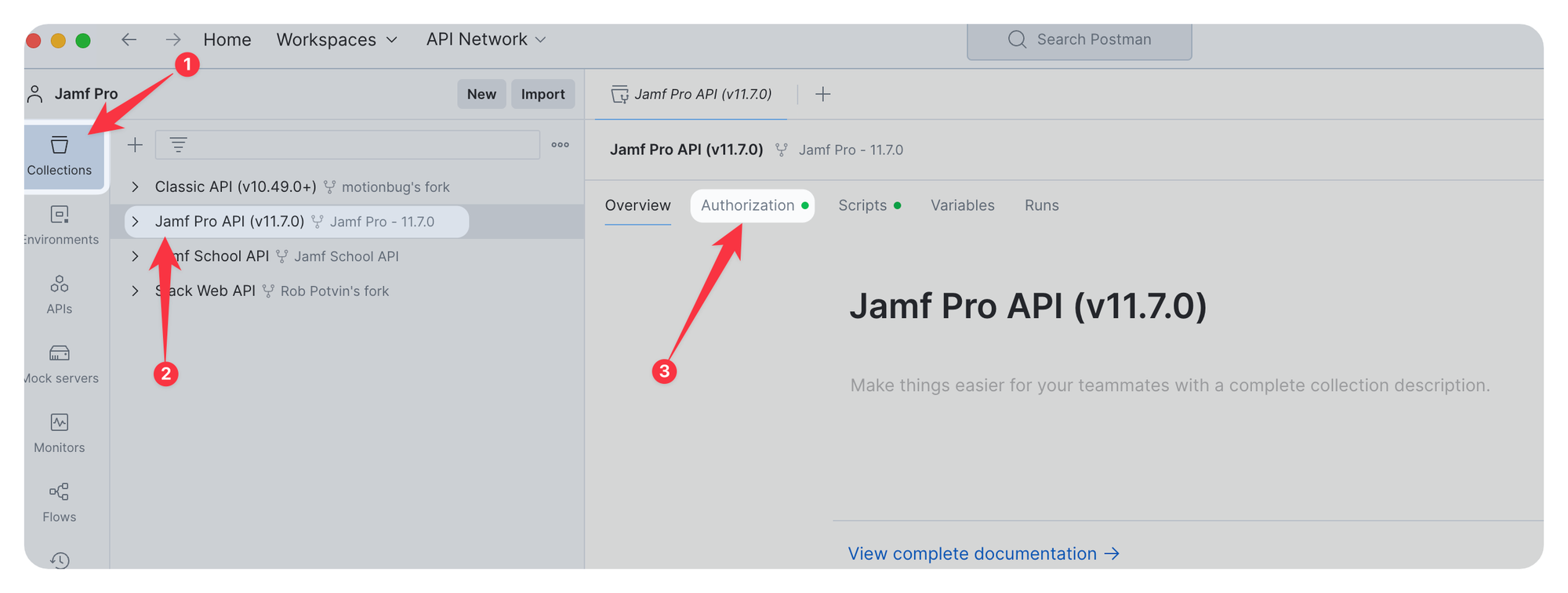This screenshot has width=1568, height=593.
Task: Open the History sidebar icon
Action: click(60, 560)
